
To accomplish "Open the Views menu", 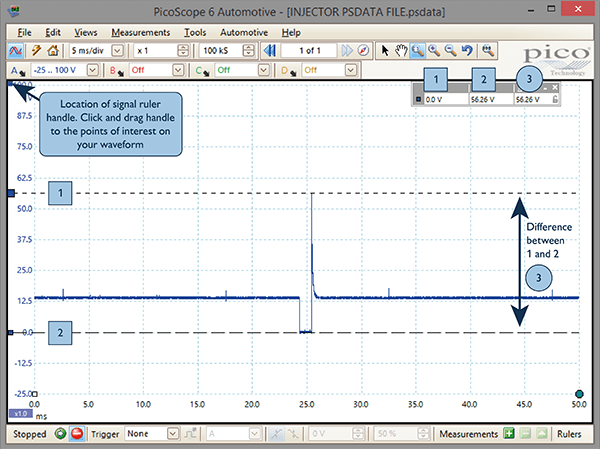I will pyautogui.click(x=86, y=33).
